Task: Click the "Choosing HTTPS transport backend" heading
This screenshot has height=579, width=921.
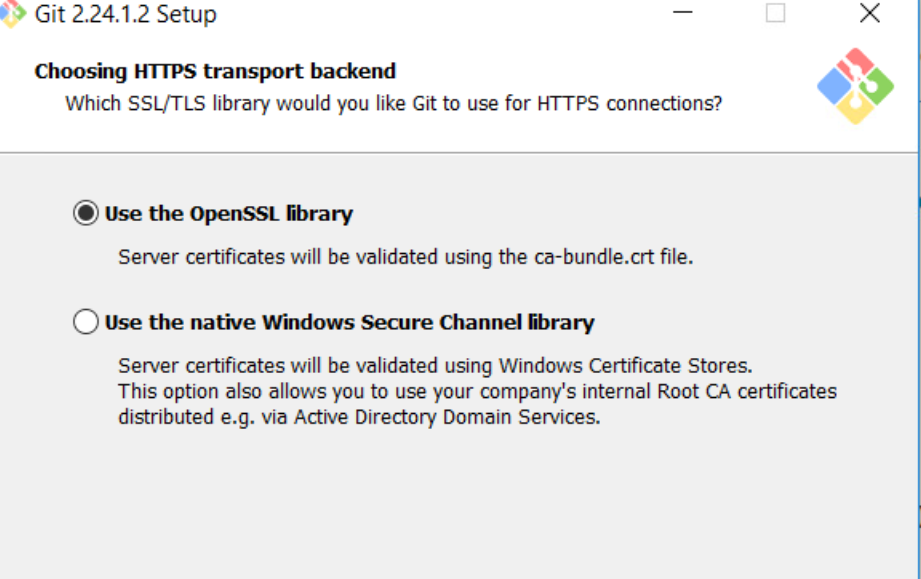Action: pyautogui.click(x=215, y=71)
